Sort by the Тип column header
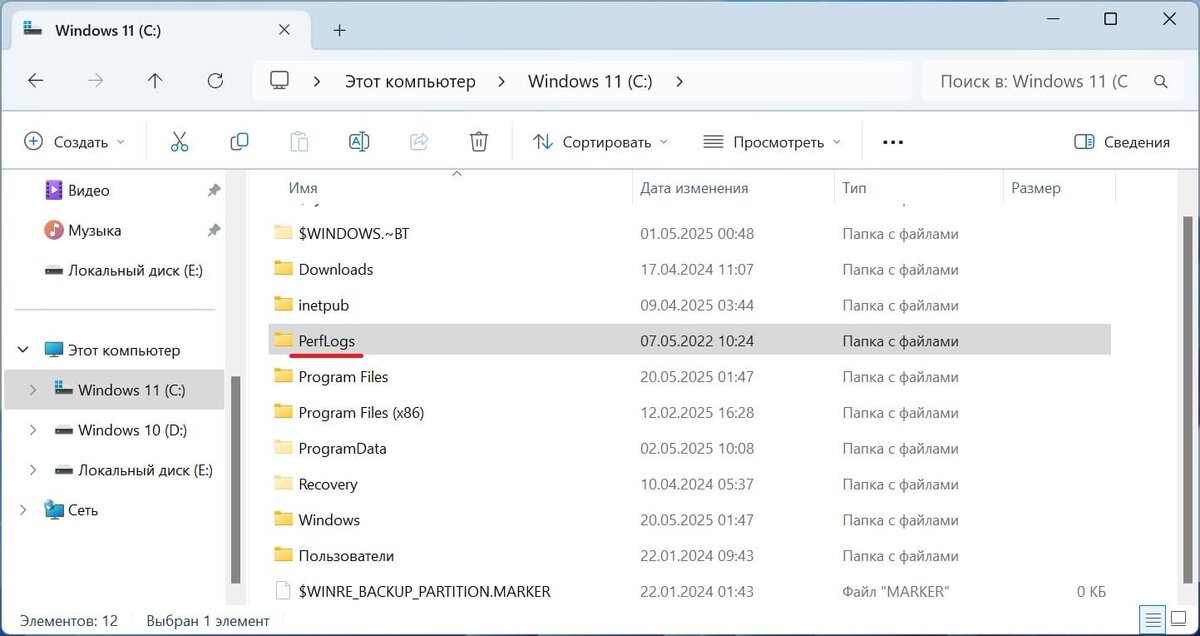This screenshot has width=1200, height=636. [854, 188]
